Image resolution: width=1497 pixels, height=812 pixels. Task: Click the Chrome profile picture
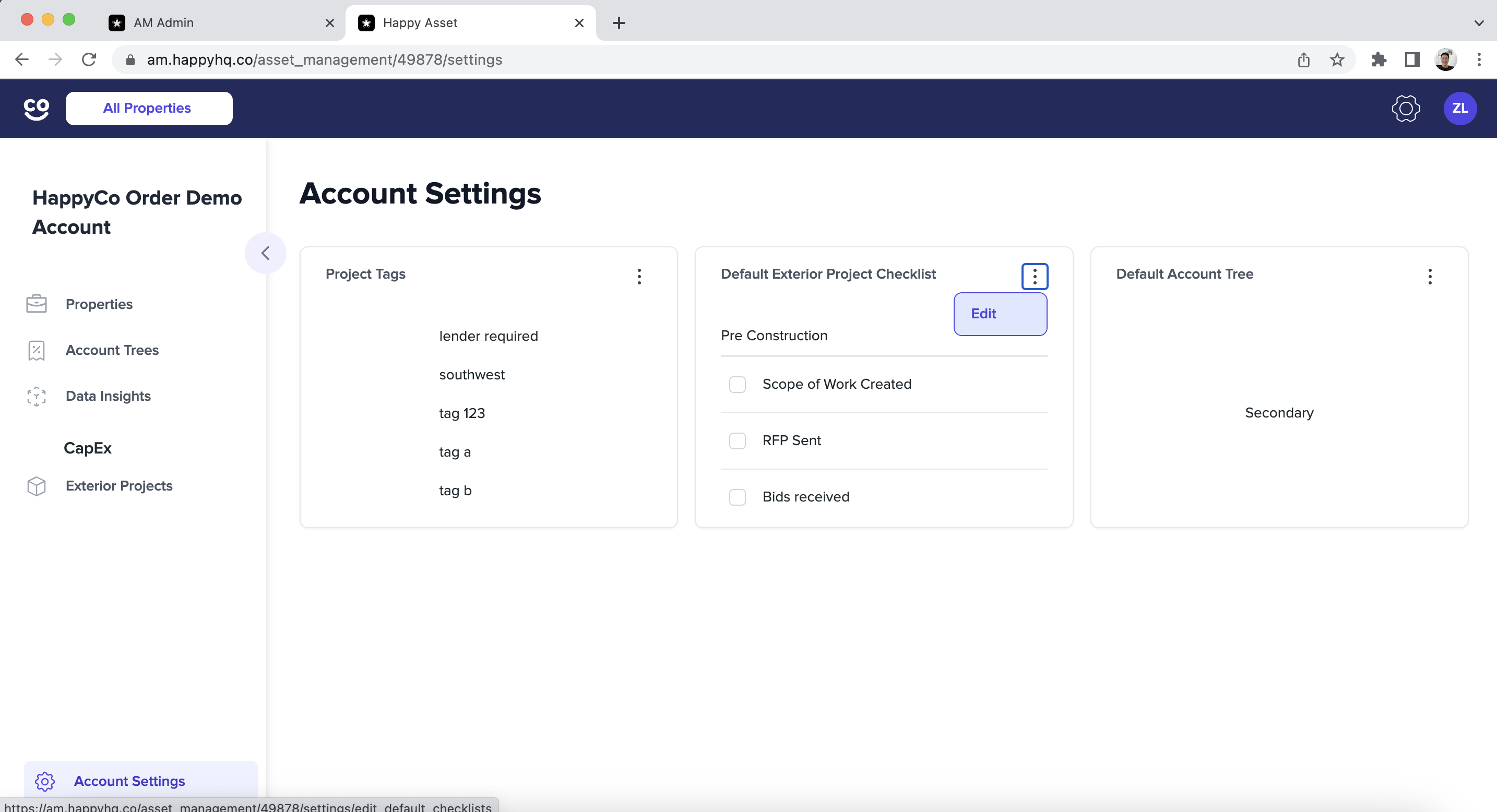coord(1445,59)
